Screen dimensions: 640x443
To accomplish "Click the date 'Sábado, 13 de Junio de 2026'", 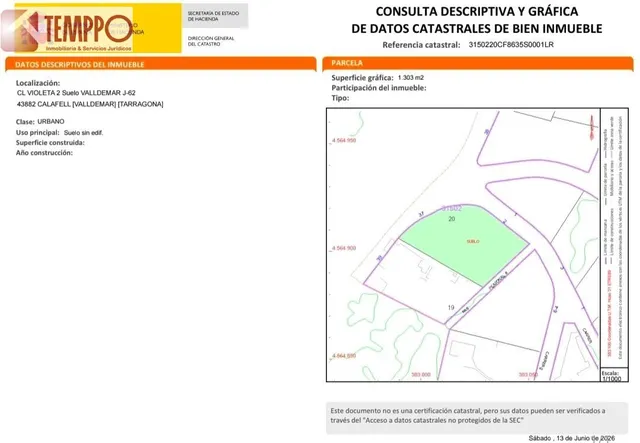I will pyautogui.click(x=571, y=438).
